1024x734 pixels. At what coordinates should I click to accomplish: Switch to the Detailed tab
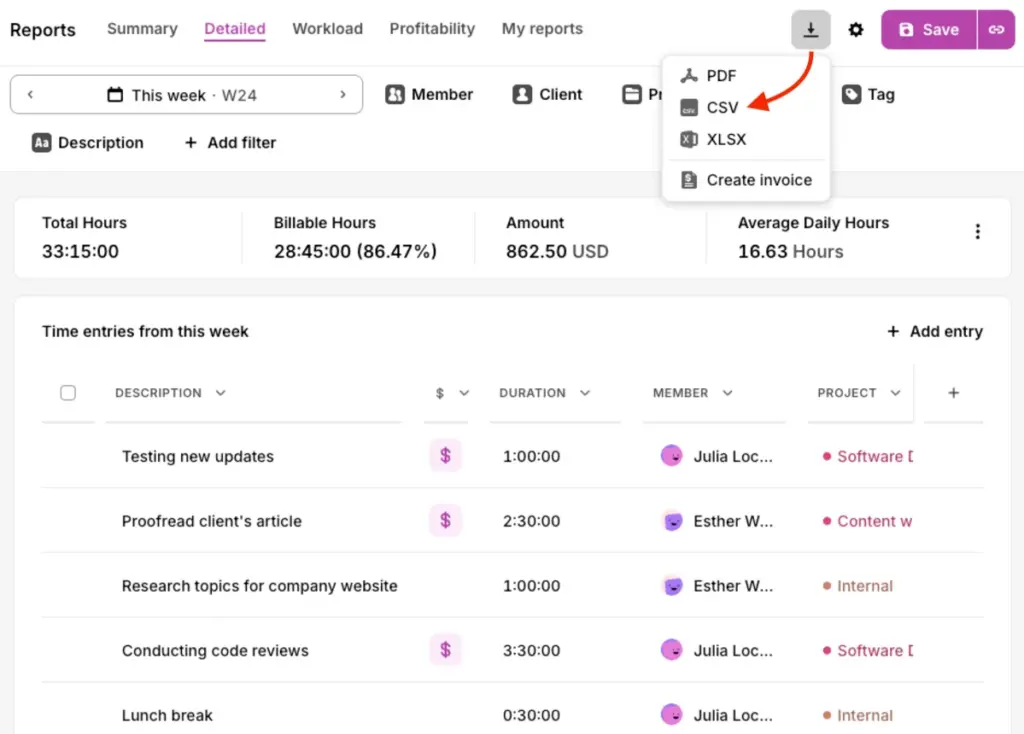point(234,29)
